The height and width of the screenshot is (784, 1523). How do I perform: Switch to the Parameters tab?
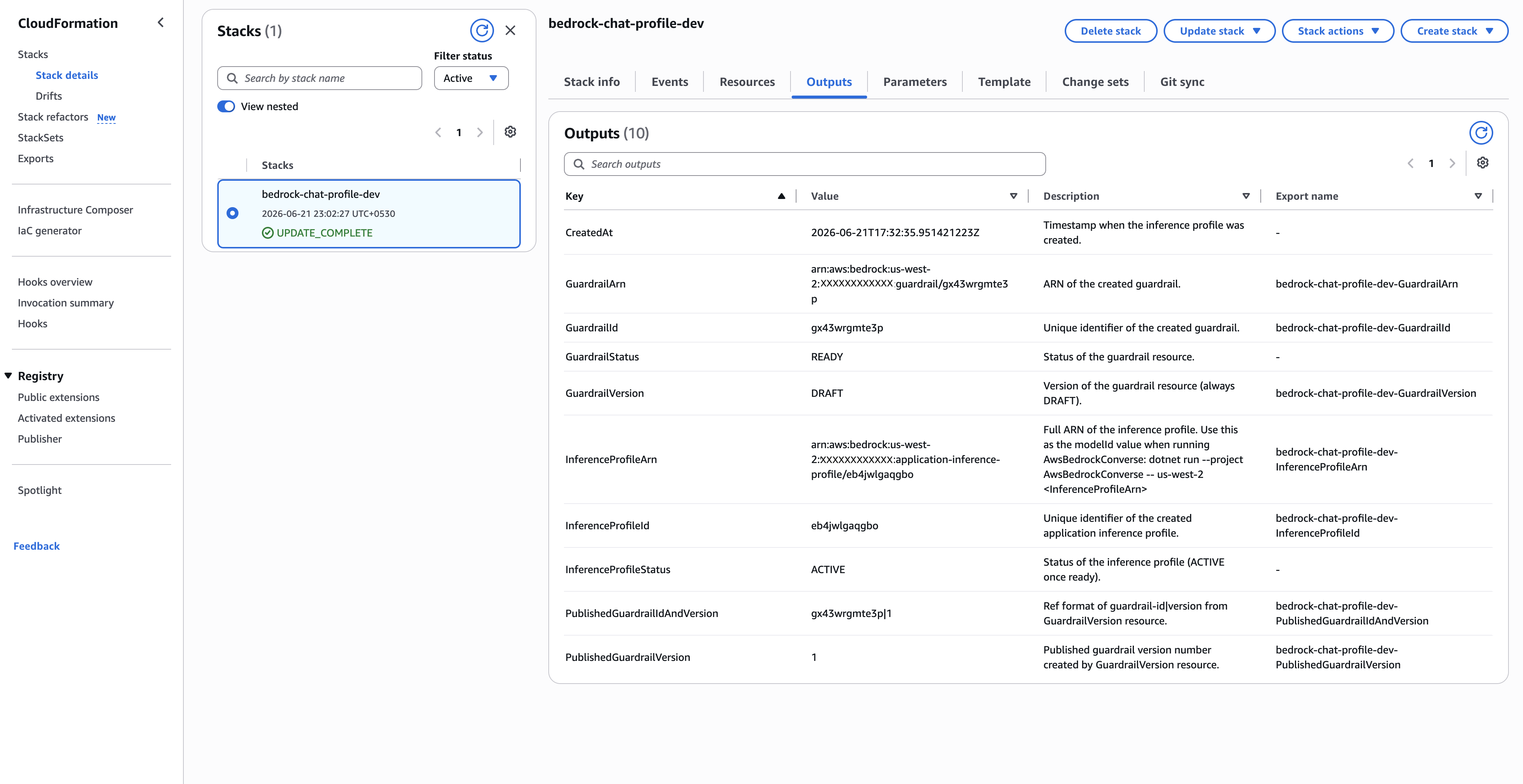tap(915, 81)
